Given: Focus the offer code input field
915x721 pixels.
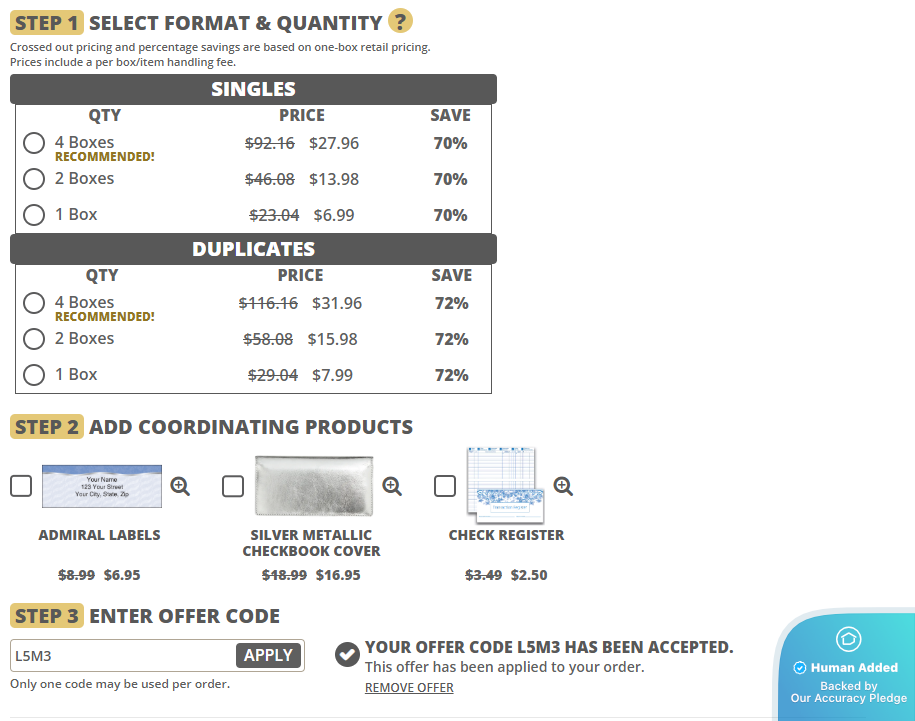Looking at the screenshot, I should point(123,656).
